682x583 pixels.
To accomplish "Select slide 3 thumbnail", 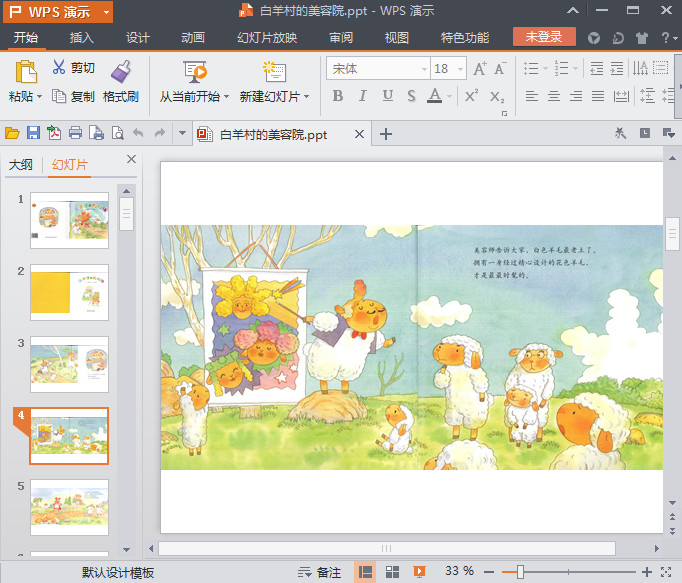I will coord(69,364).
